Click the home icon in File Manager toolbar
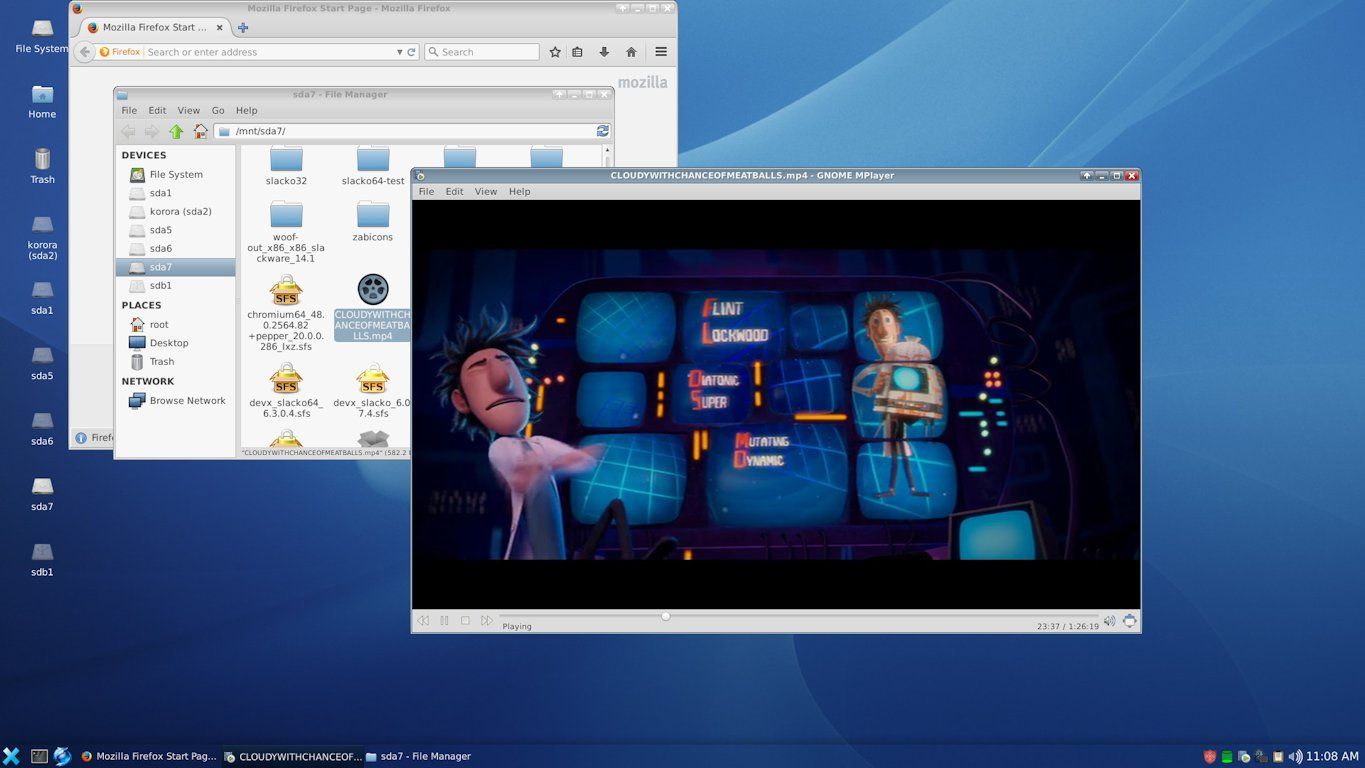 pos(200,131)
